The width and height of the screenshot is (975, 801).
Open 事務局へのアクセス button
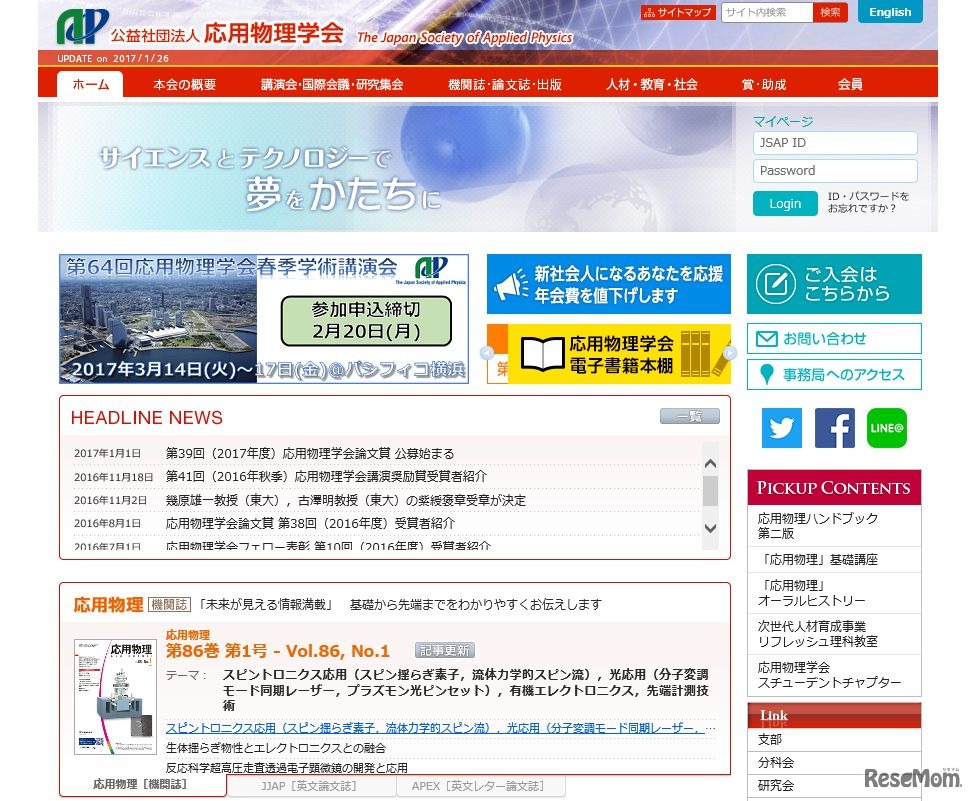[x=834, y=374]
